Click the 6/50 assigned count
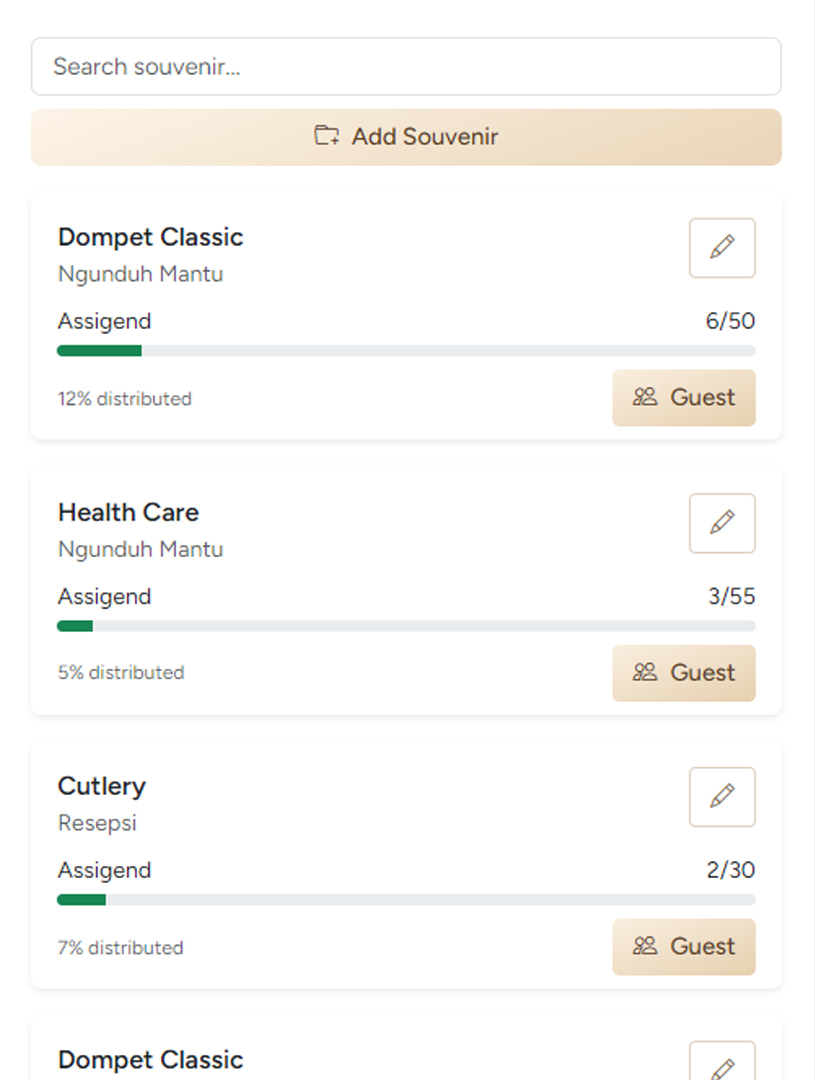The image size is (815, 1080). (730, 321)
